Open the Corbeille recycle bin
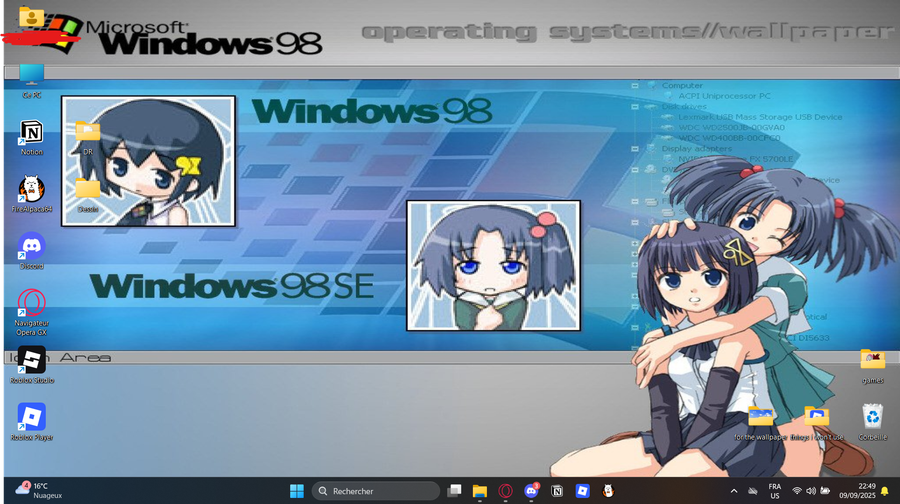The image size is (900, 504). click(872, 422)
